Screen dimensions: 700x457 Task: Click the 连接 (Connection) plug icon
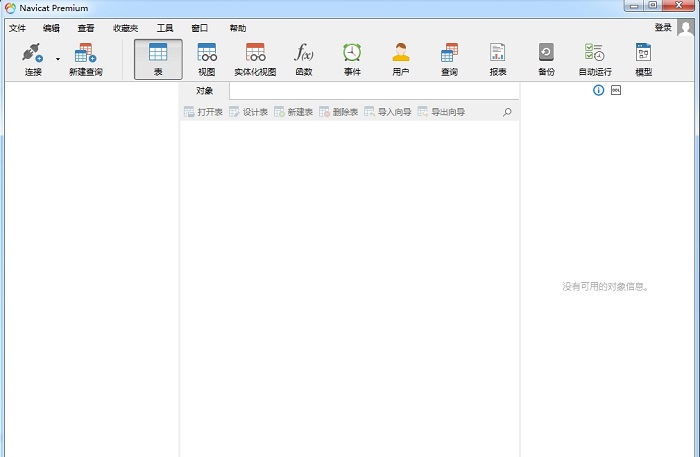coord(32,54)
